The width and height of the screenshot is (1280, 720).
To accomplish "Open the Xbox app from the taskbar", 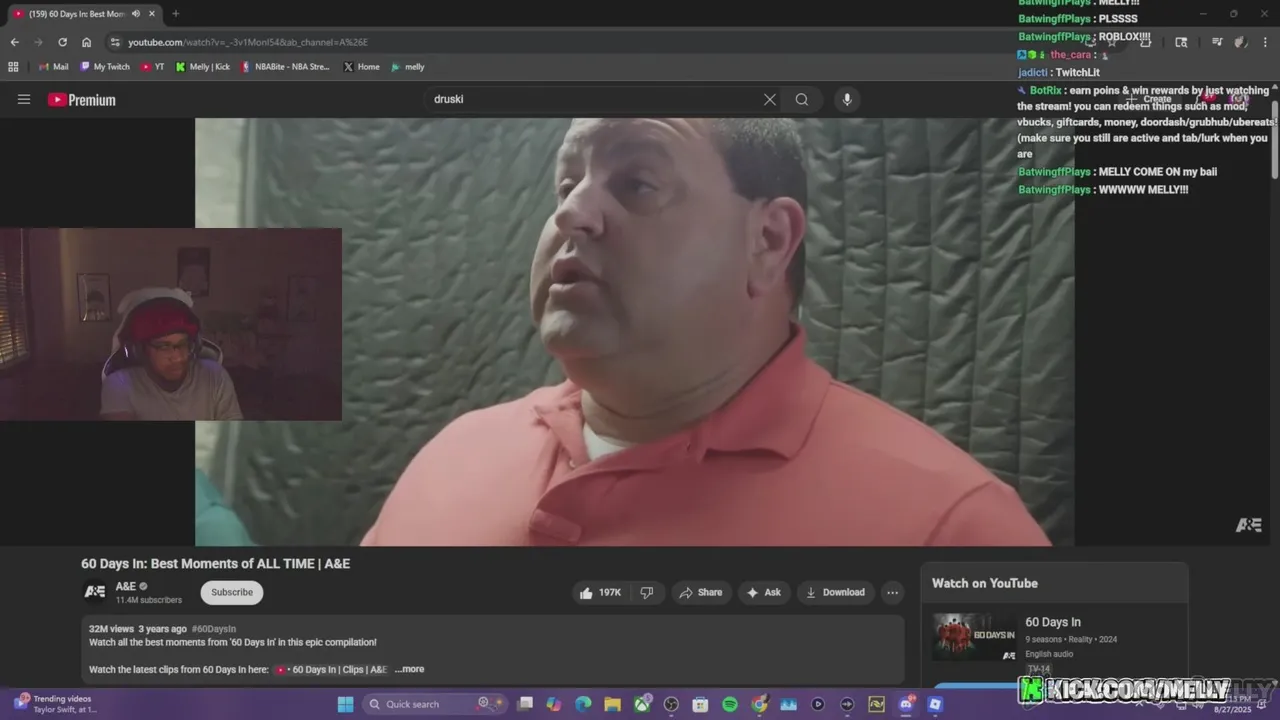I will coord(642,704).
